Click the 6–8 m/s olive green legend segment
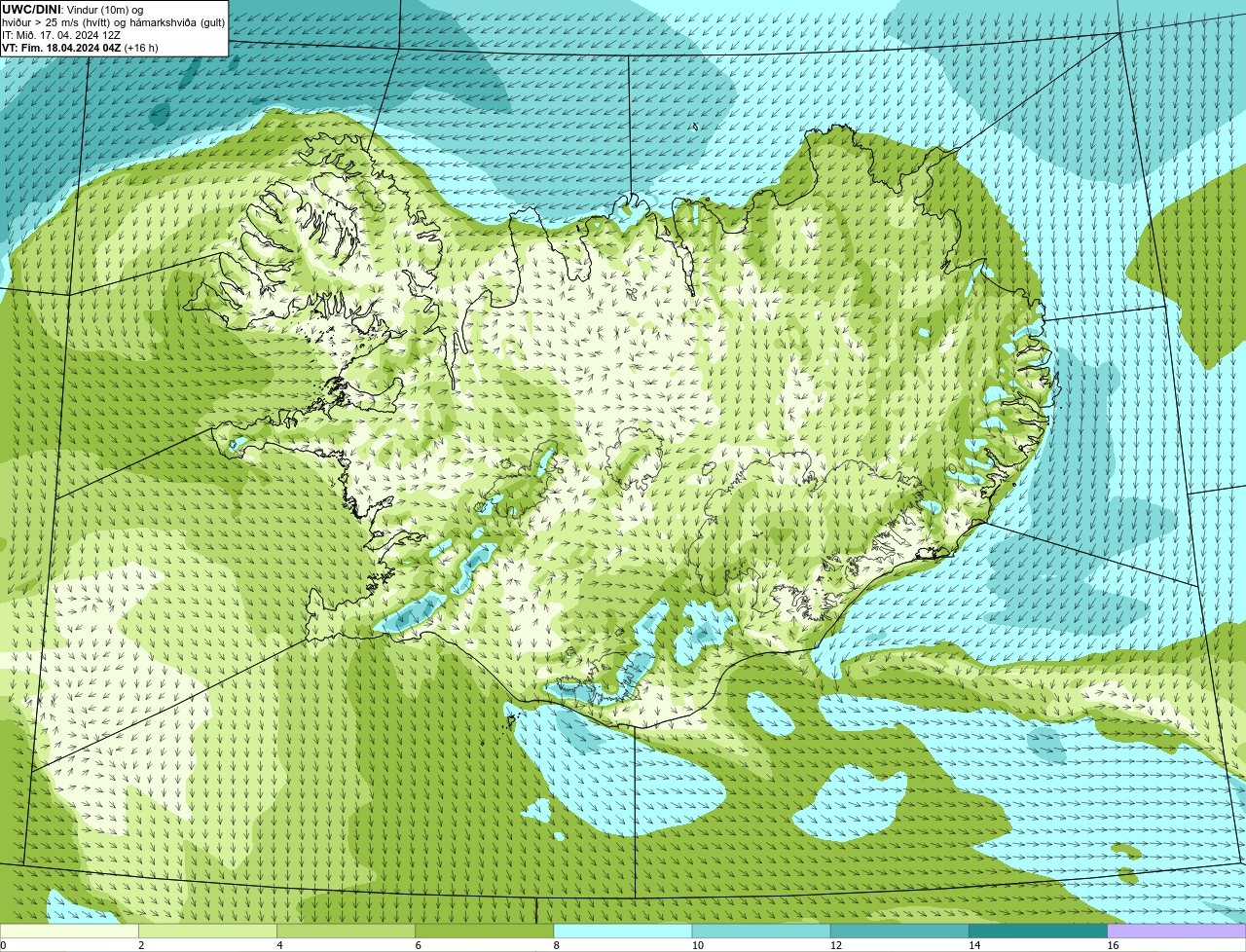This screenshot has height=952, width=1246. (484, 932)
